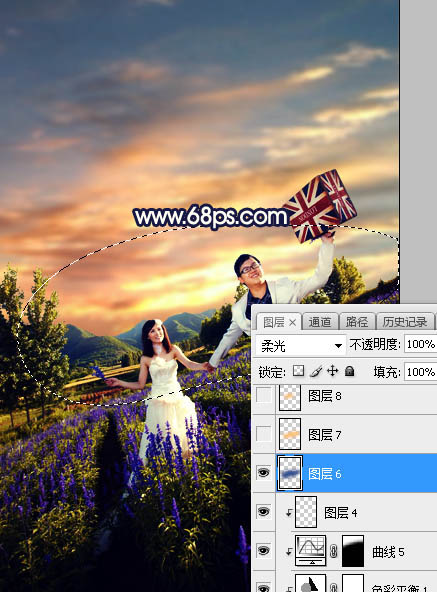
Task: Click the 图层 4 clipping arrow icon
Action: point(289,513)
